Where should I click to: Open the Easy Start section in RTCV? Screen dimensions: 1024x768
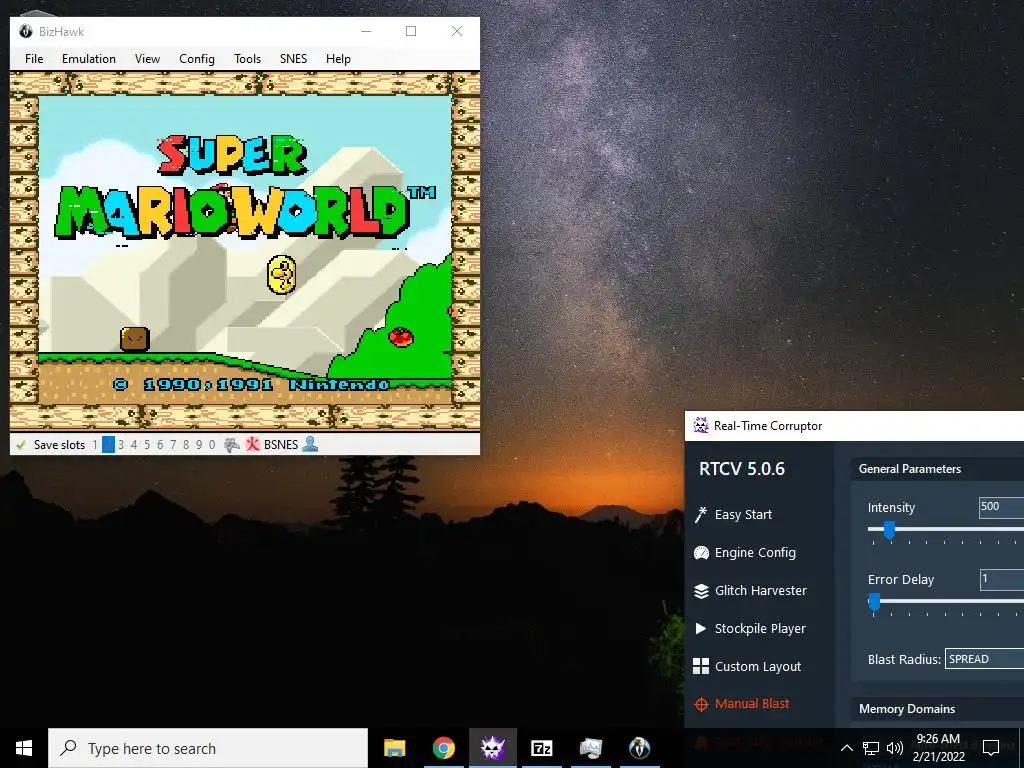pyautogui.click(x=733, y=515)
